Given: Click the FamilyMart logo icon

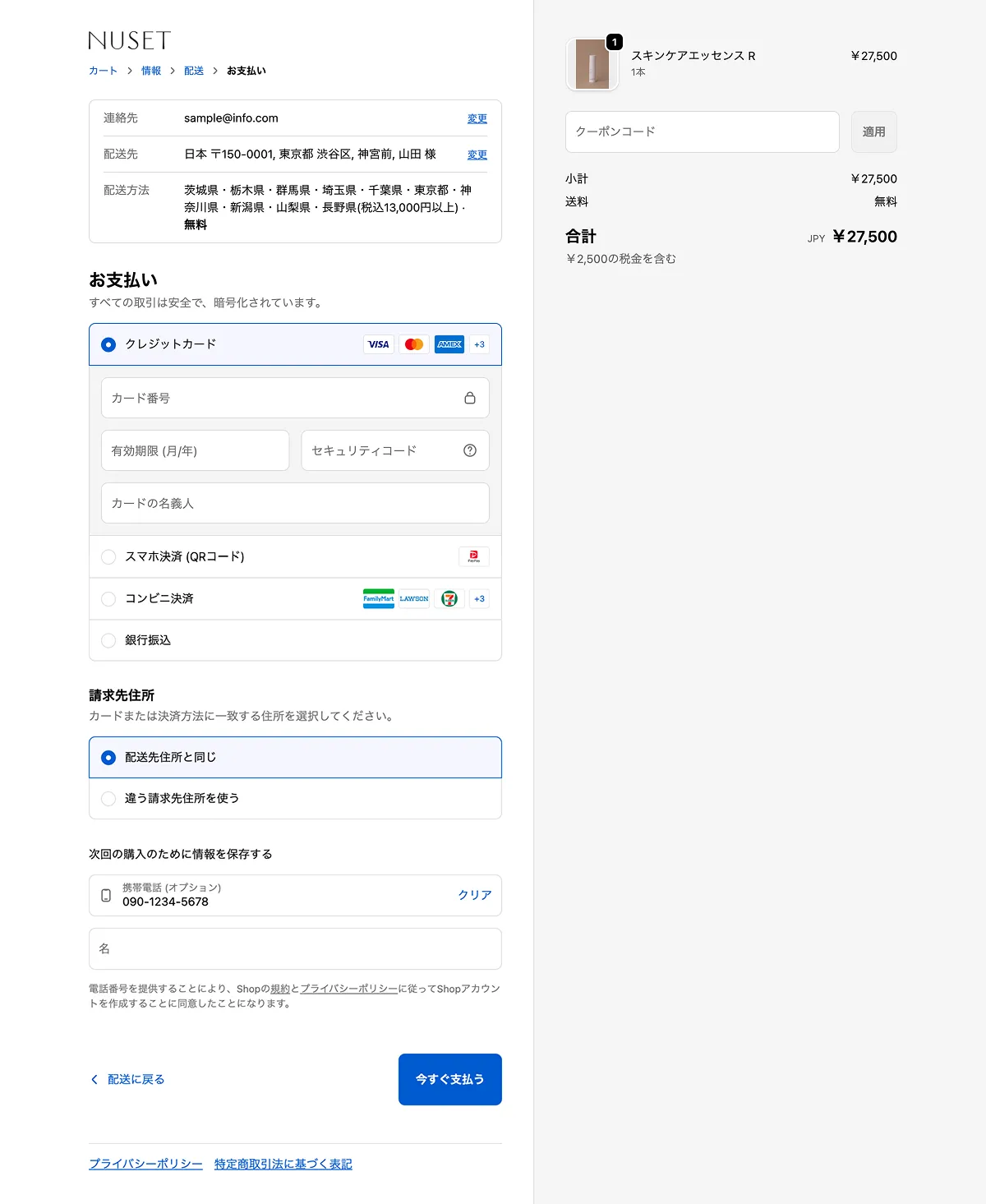Looking at the screenshot, I should point(379,598).
